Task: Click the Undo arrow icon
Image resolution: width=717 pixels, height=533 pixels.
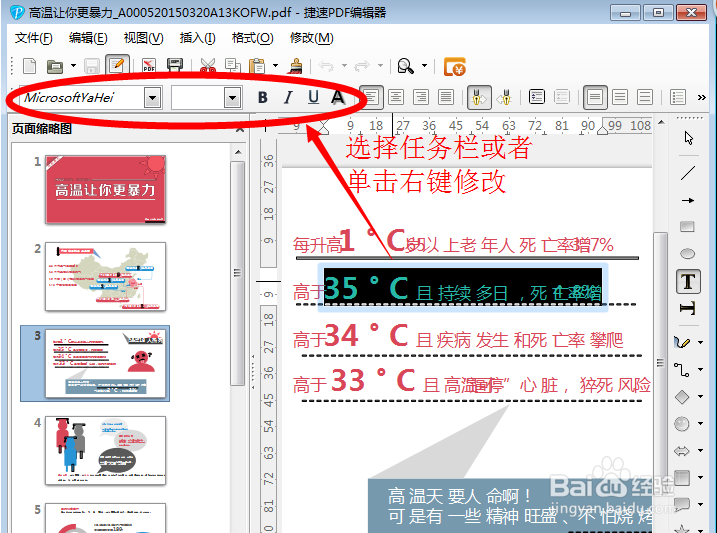Action: 326,66
